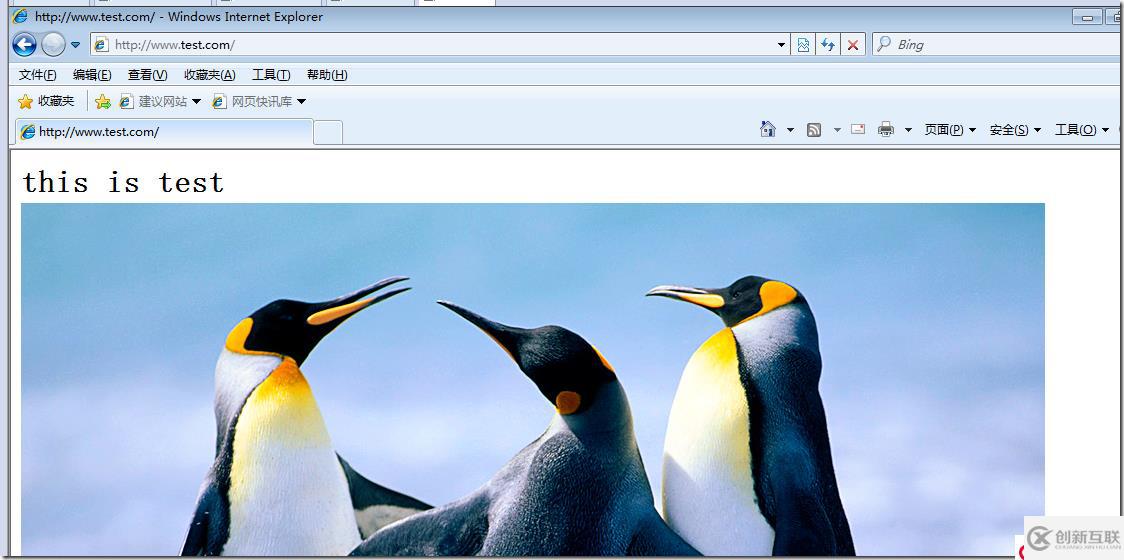
Task: Open the 页面(P) command bar menu
Action: (x=950, y=130)
